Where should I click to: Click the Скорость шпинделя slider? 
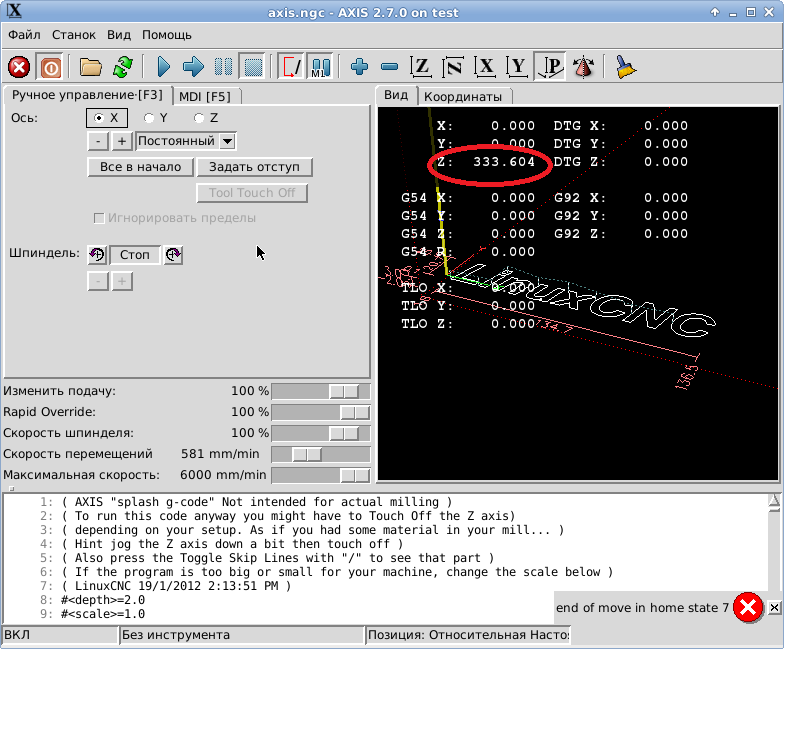tap(321, 433)
